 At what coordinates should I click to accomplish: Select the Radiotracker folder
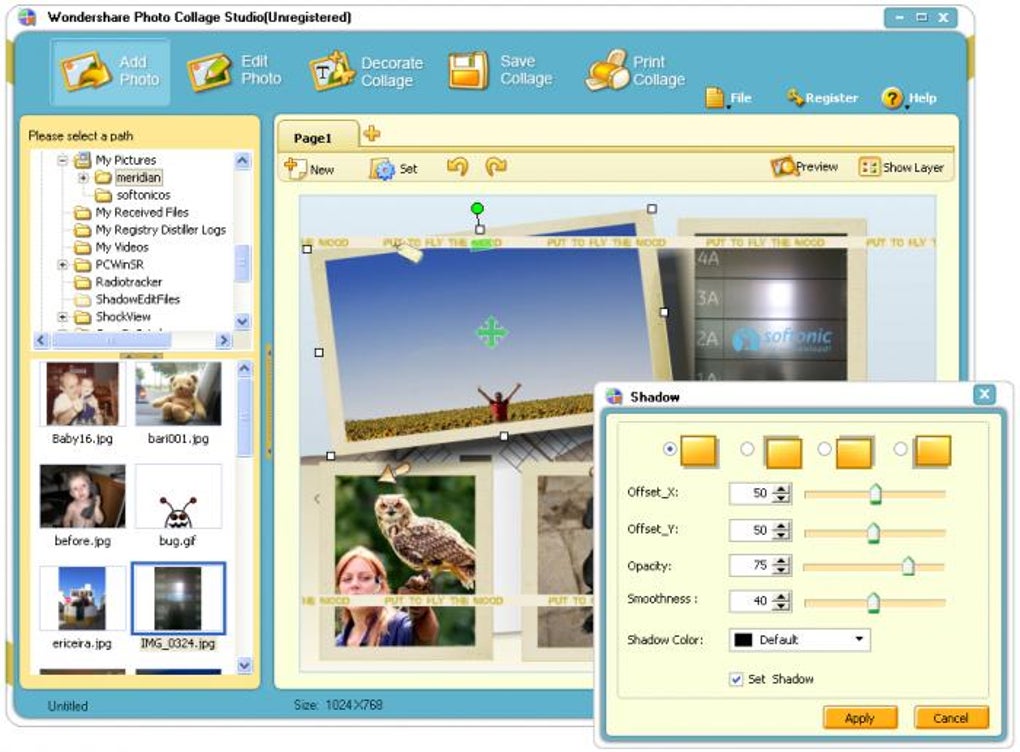point(128,282)
